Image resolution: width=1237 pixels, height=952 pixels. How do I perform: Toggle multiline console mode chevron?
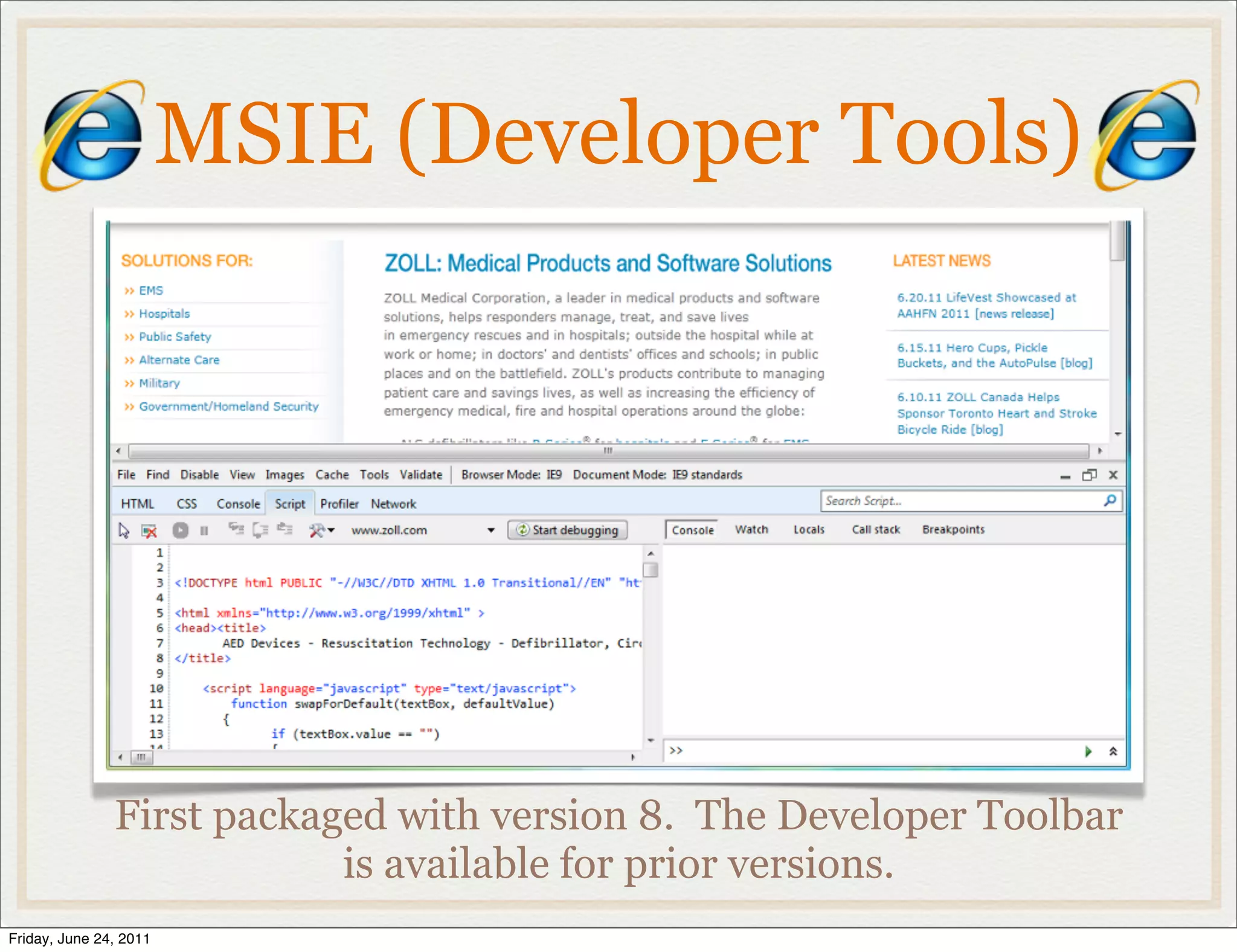(1113, 751)
